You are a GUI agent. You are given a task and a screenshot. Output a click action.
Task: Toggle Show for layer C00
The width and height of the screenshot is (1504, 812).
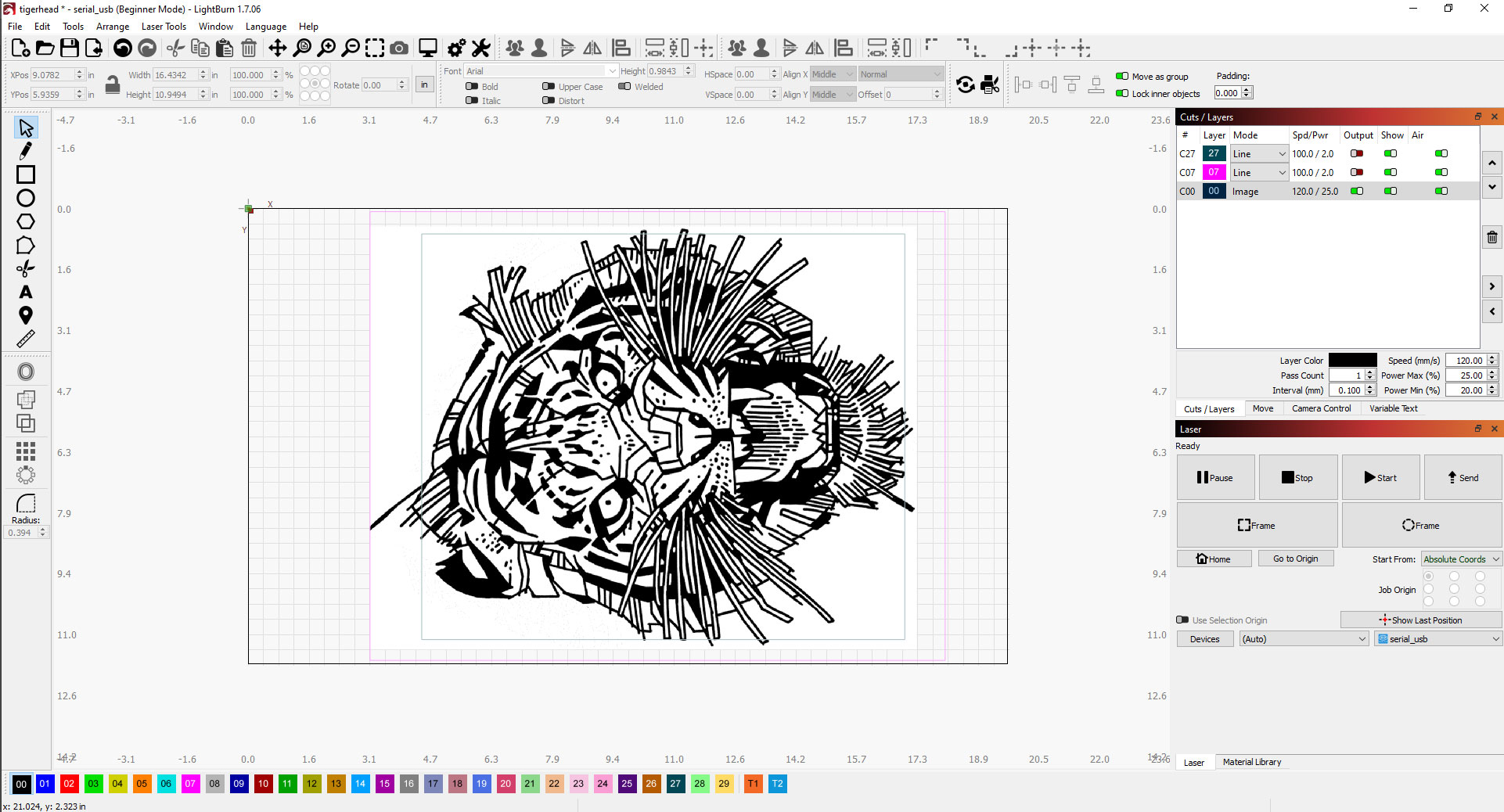tap(1391, 191)
